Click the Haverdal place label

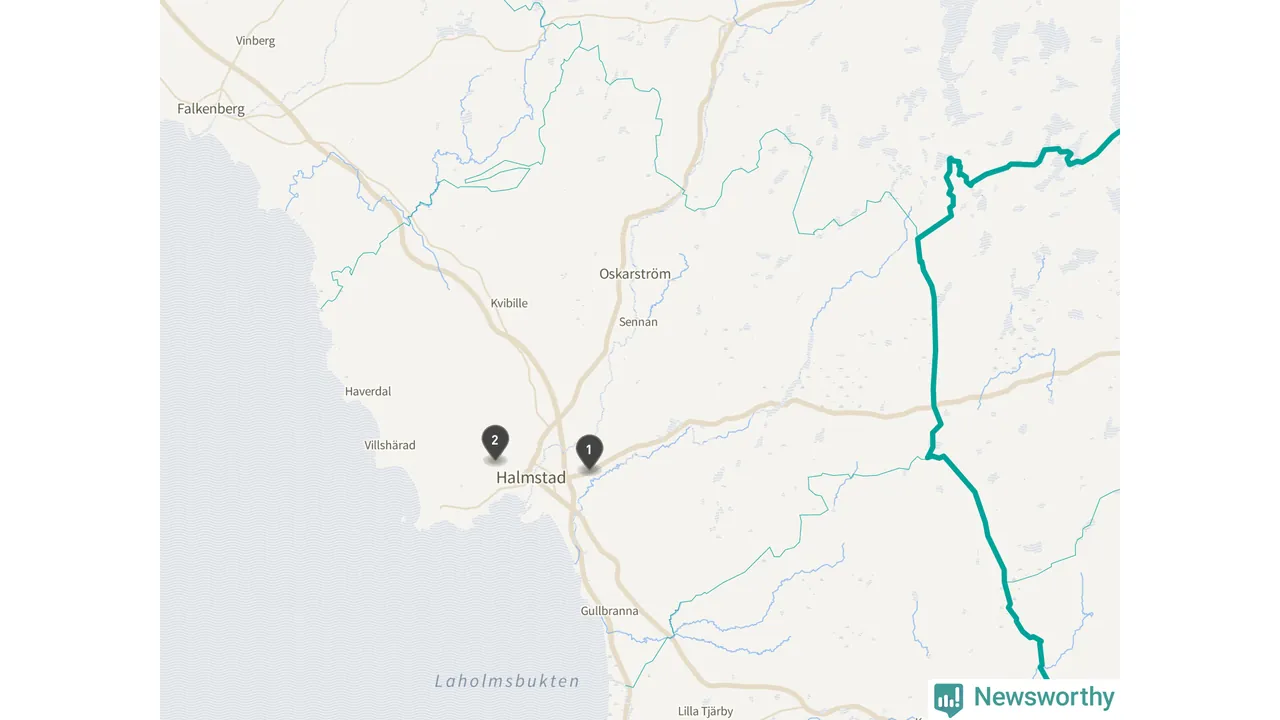tap(368, 392)
